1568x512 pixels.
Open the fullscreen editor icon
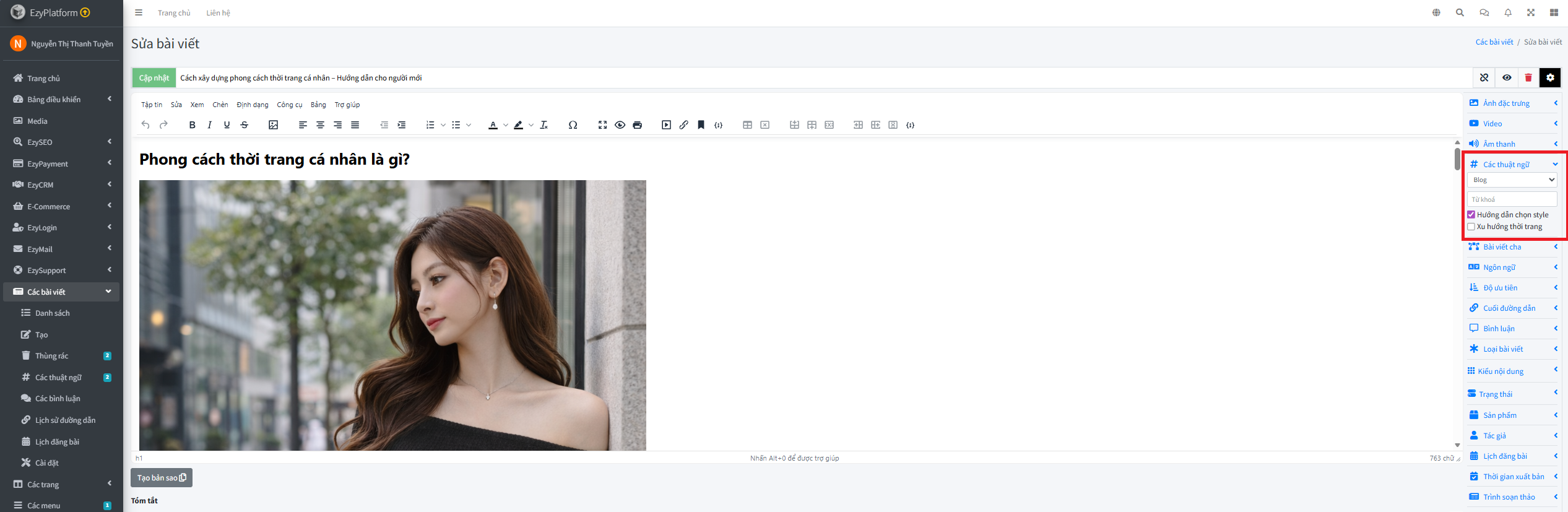pyautogui.click(x=602, y=125)
